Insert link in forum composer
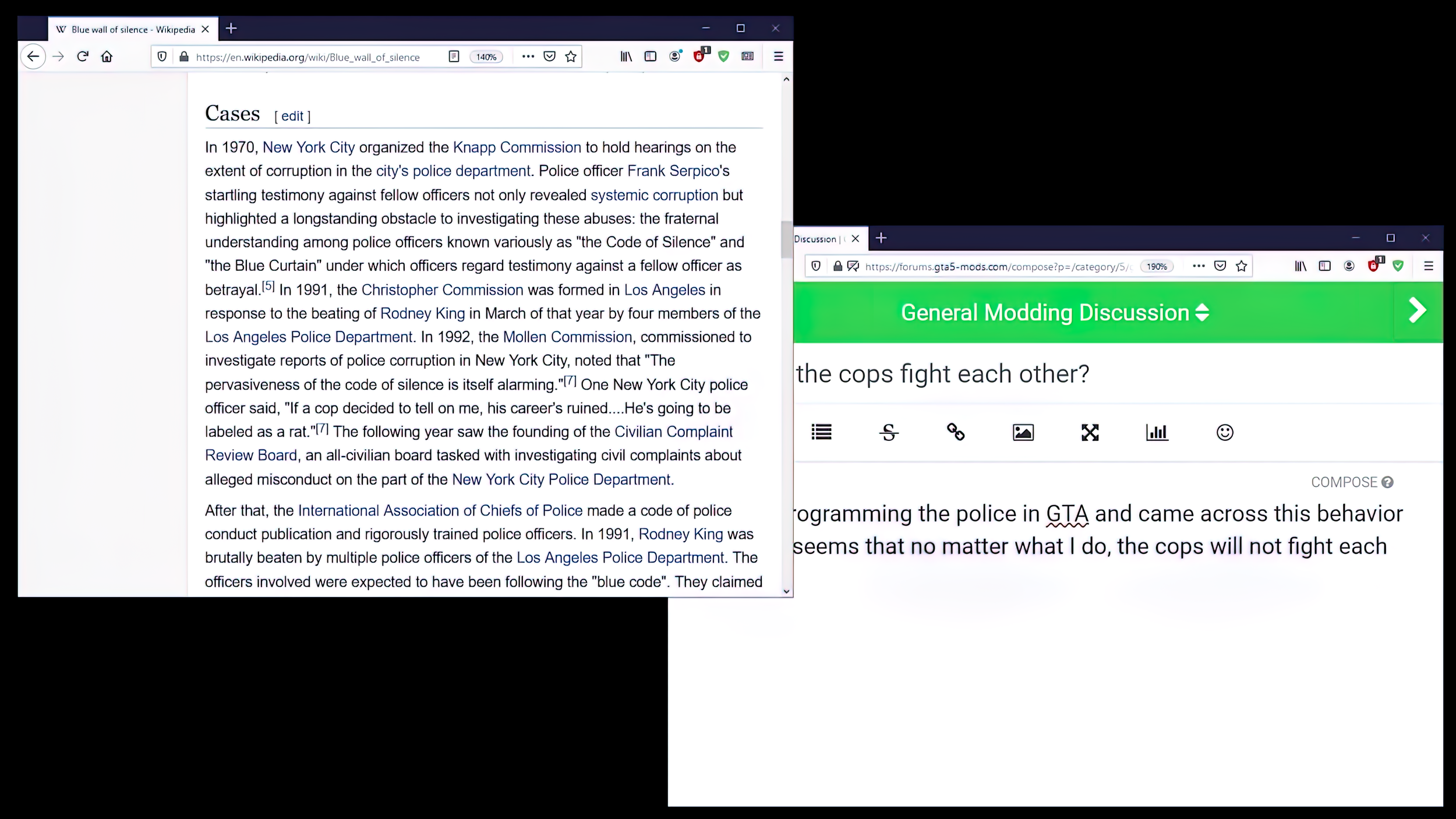The image size is (1456, 819). pyautogui.click(x=956, y=432)
